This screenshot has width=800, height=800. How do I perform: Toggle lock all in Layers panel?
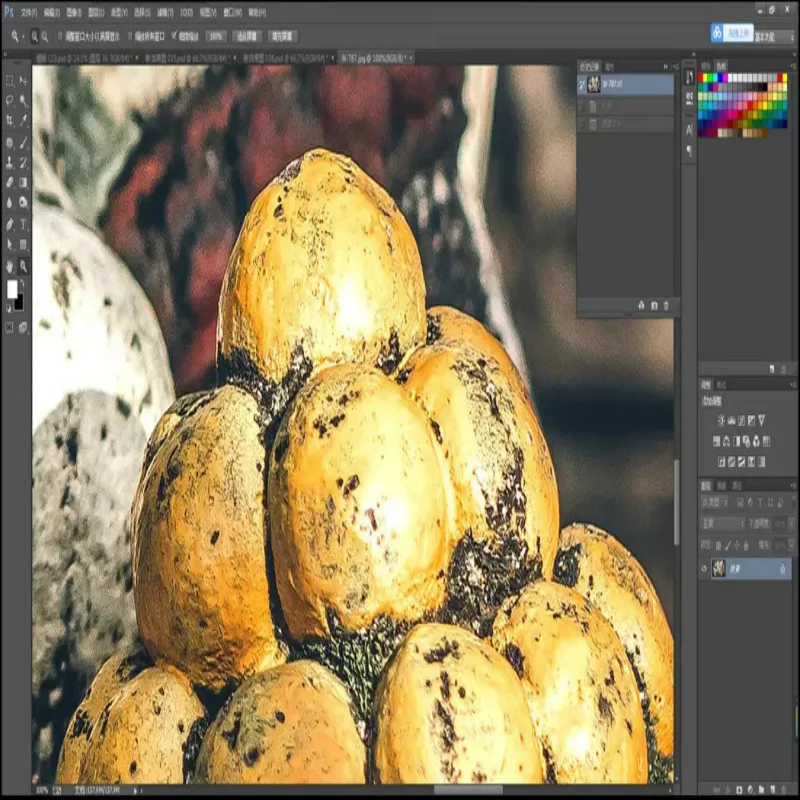pyautogui.click(x=746, y=546)
